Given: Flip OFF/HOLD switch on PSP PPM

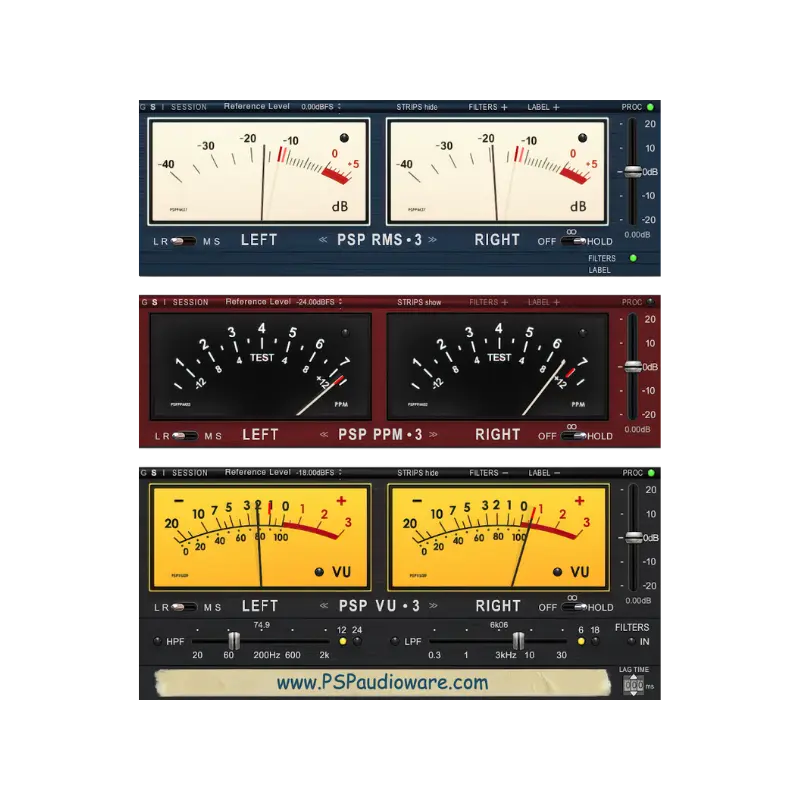Looking at the screenshot, I should point(574,436).
